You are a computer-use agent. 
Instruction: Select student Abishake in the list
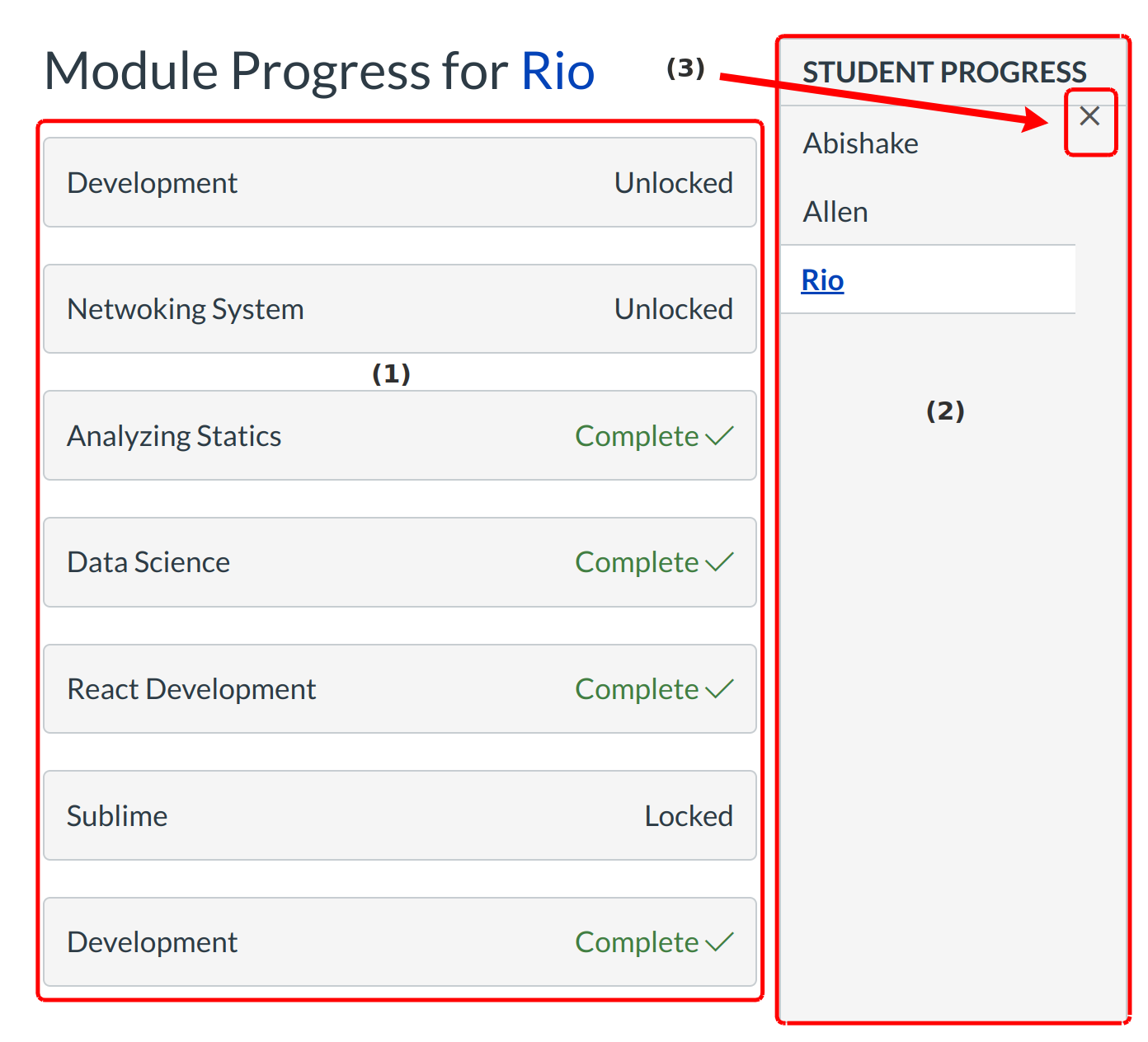point(860,143)
